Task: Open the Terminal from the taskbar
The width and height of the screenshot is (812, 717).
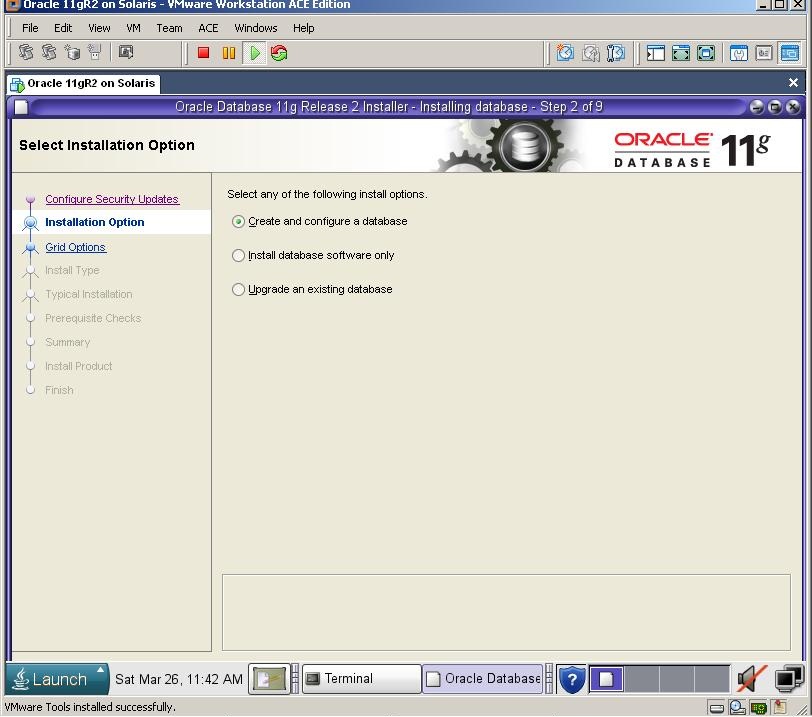Action: (360, 679)
